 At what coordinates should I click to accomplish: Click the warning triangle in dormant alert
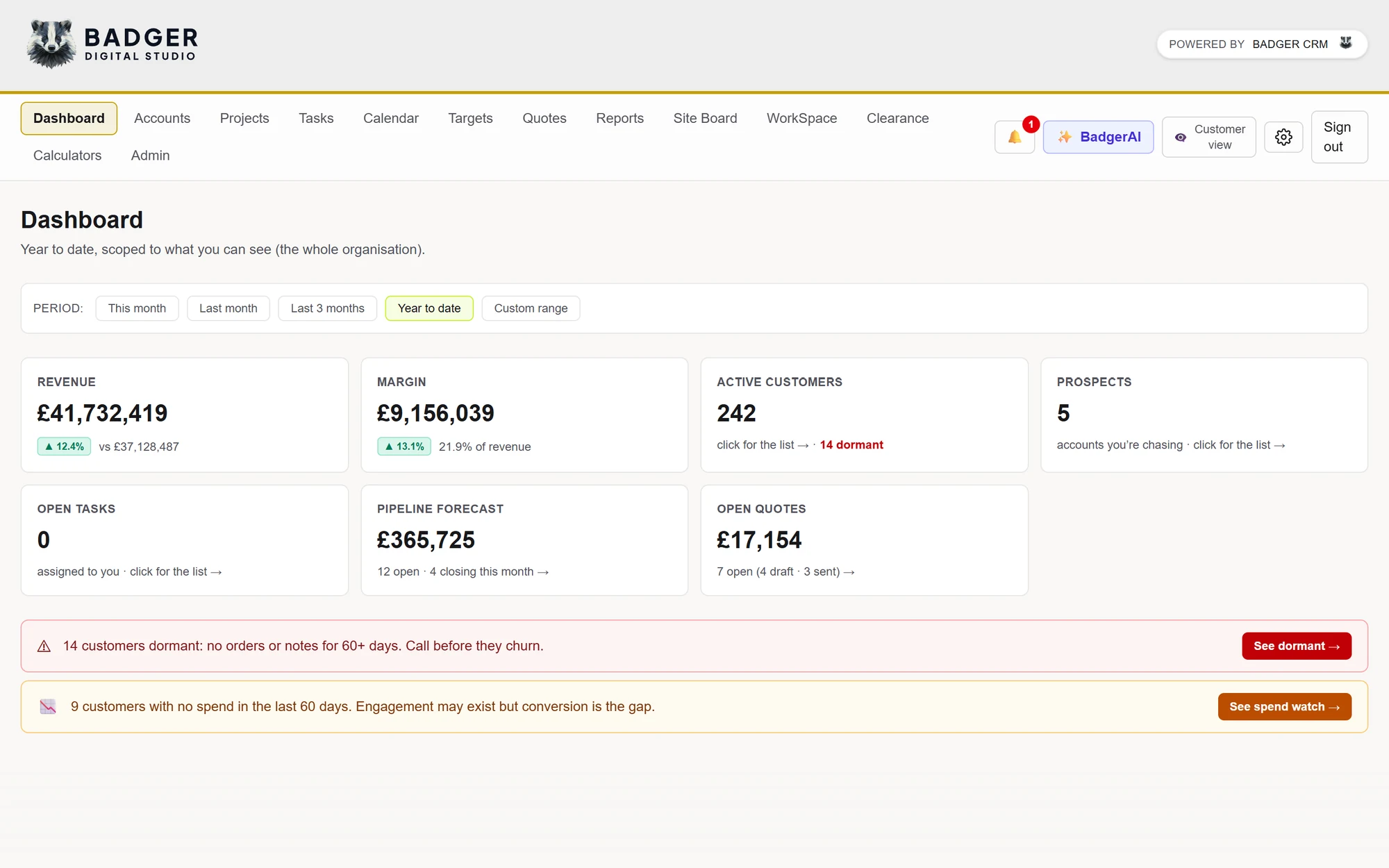[44, 646]
